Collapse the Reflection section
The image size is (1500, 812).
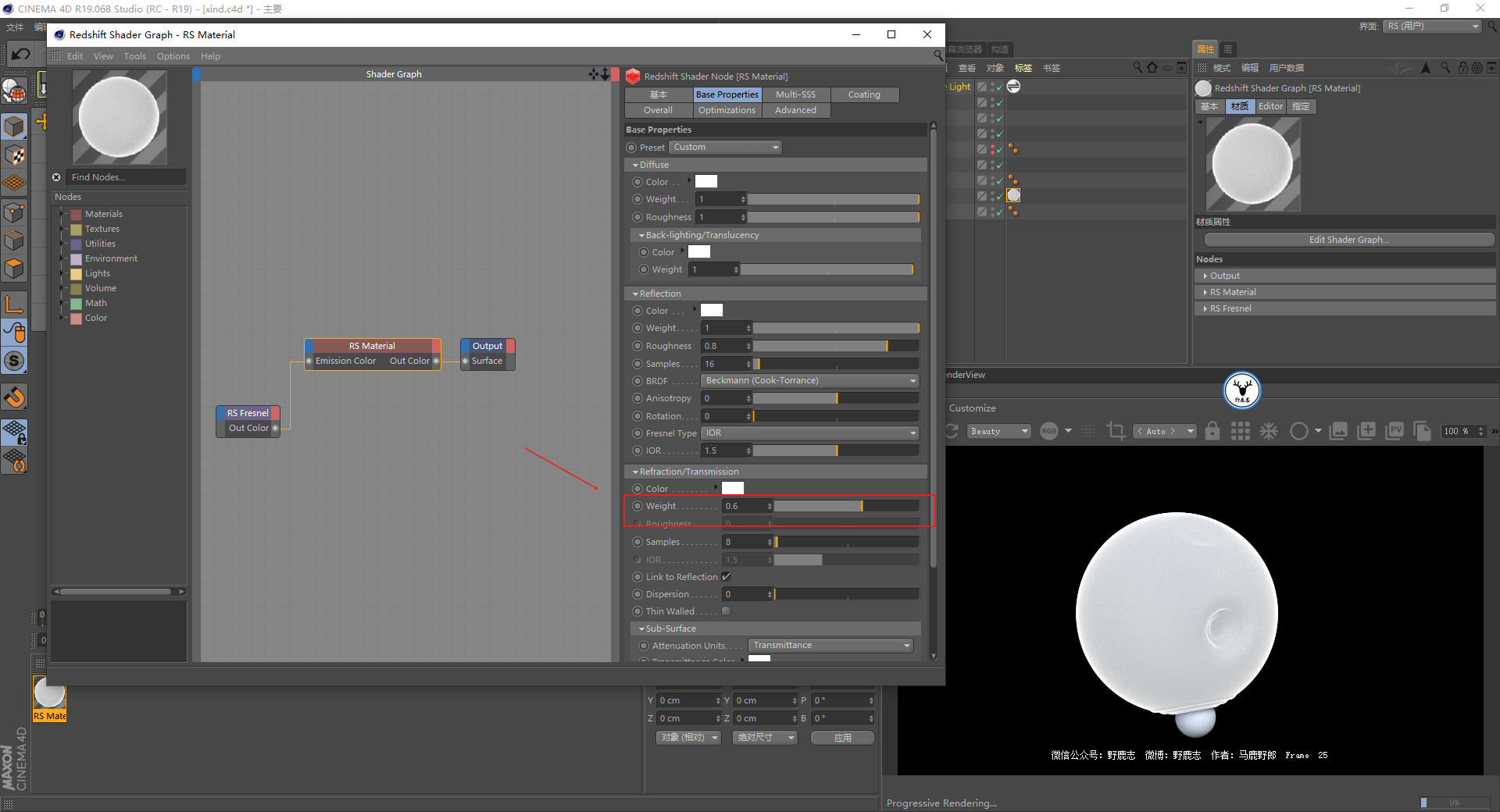pyautogui.click(x=636, y=294)
